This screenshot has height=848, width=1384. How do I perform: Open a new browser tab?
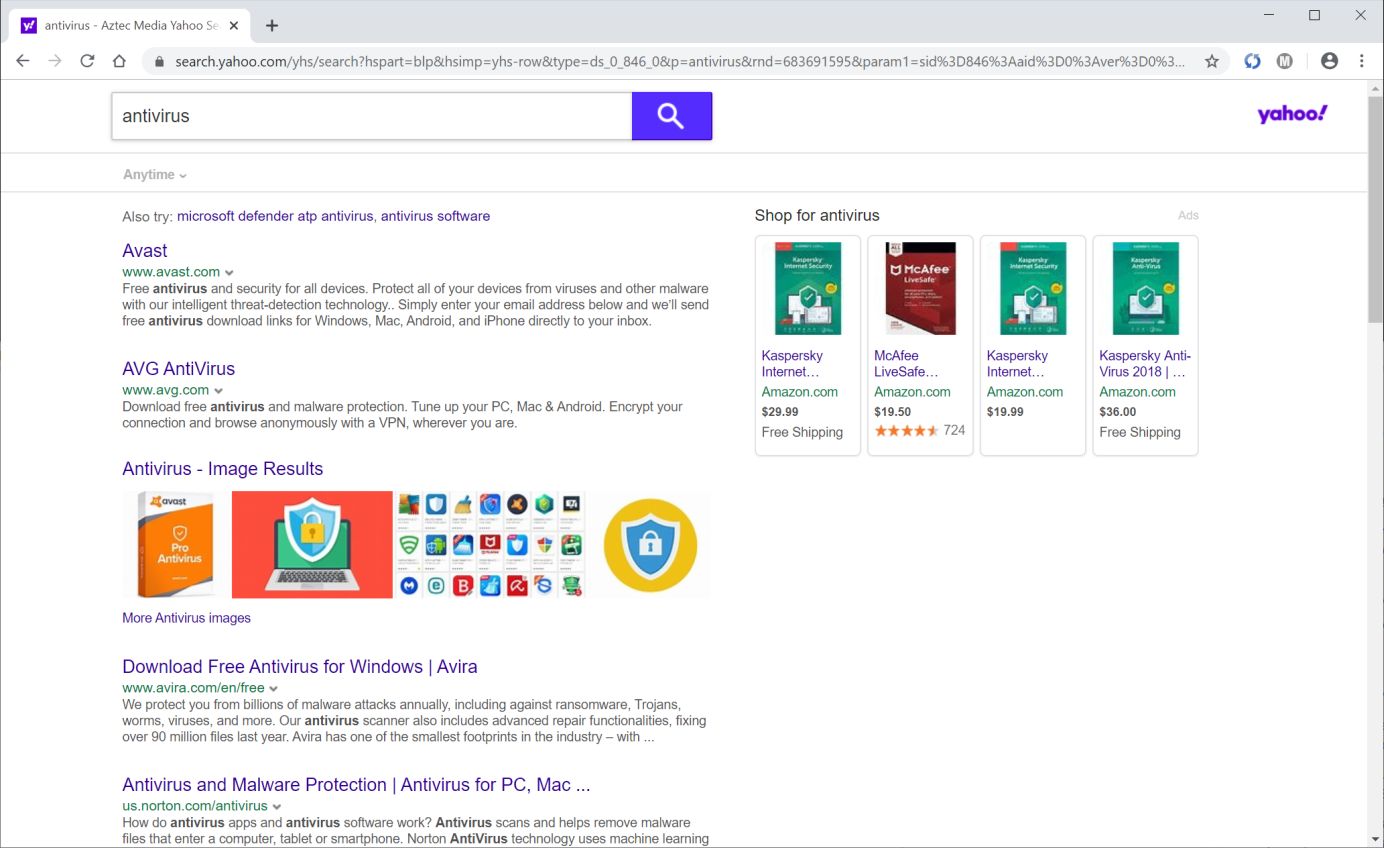272,25
